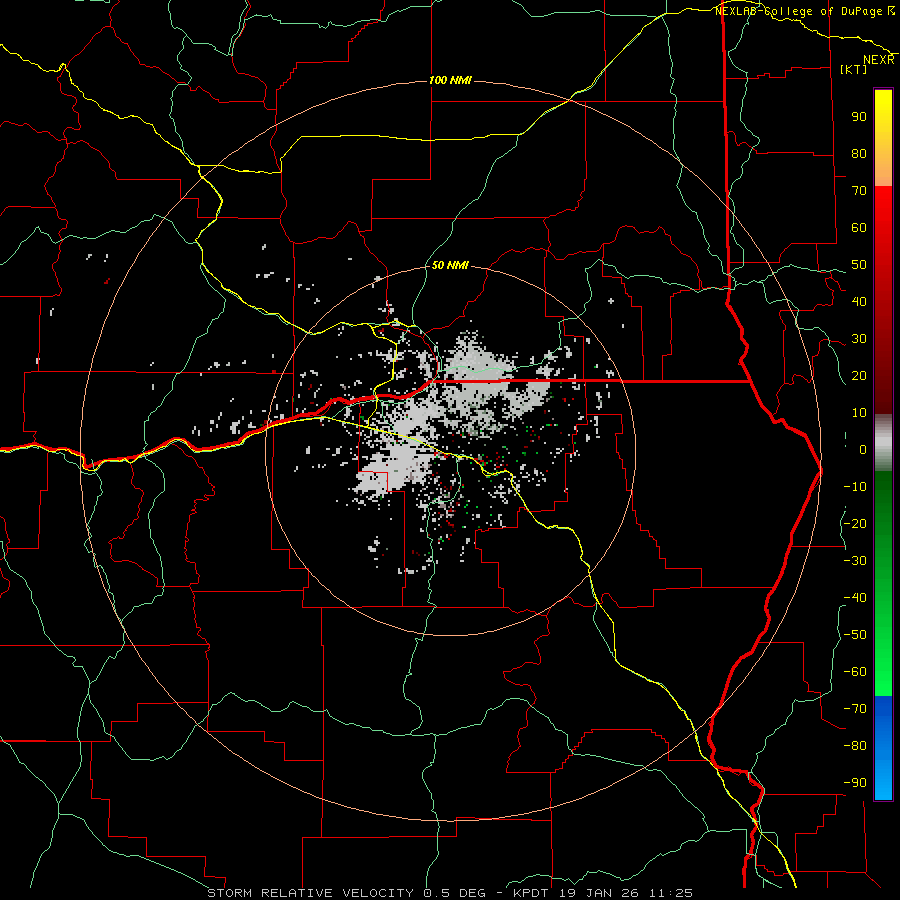This screenshot has height=900, width=900.
Task: Click the 70 value on velocity scale
Action: pos(859,191)
